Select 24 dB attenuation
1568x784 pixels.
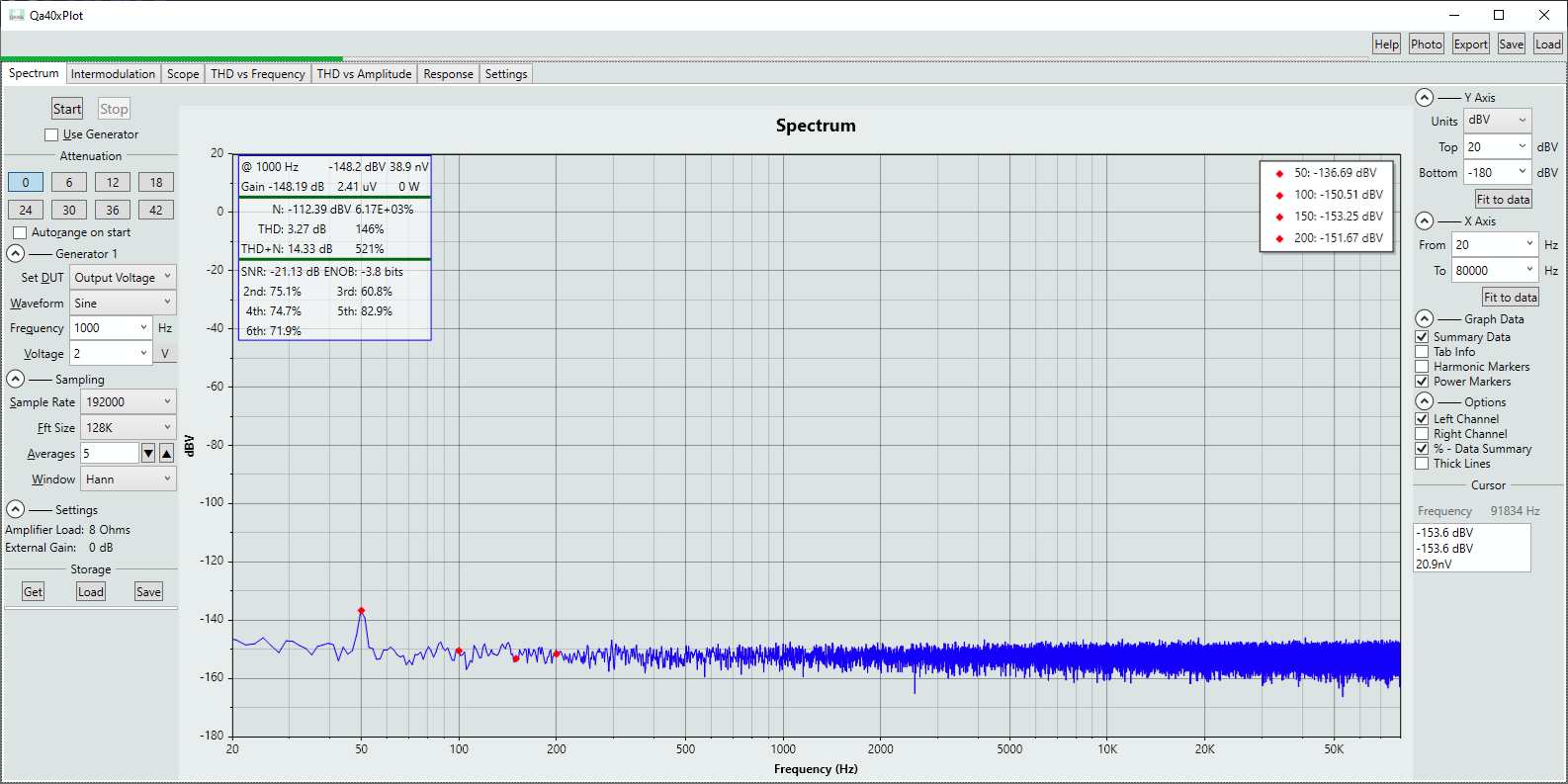click(x=26, y=210)
